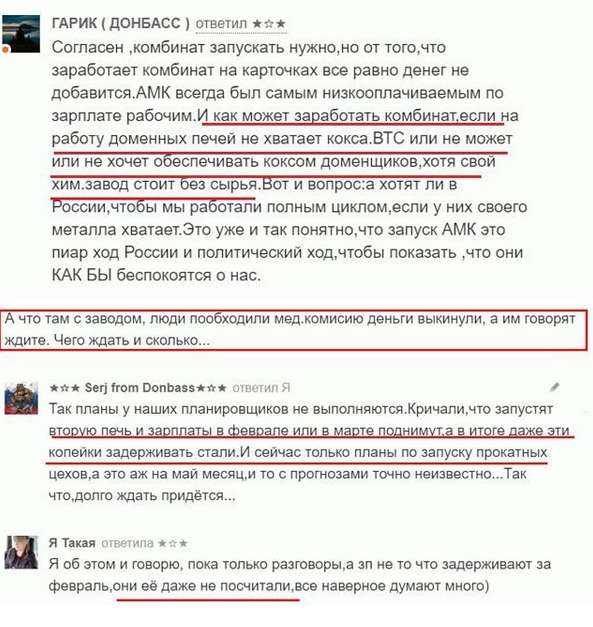The height and width of the screenshot is (627, 593).
Task: Select the red-boxed comment about мед.комисию
Action: [294, 330]
